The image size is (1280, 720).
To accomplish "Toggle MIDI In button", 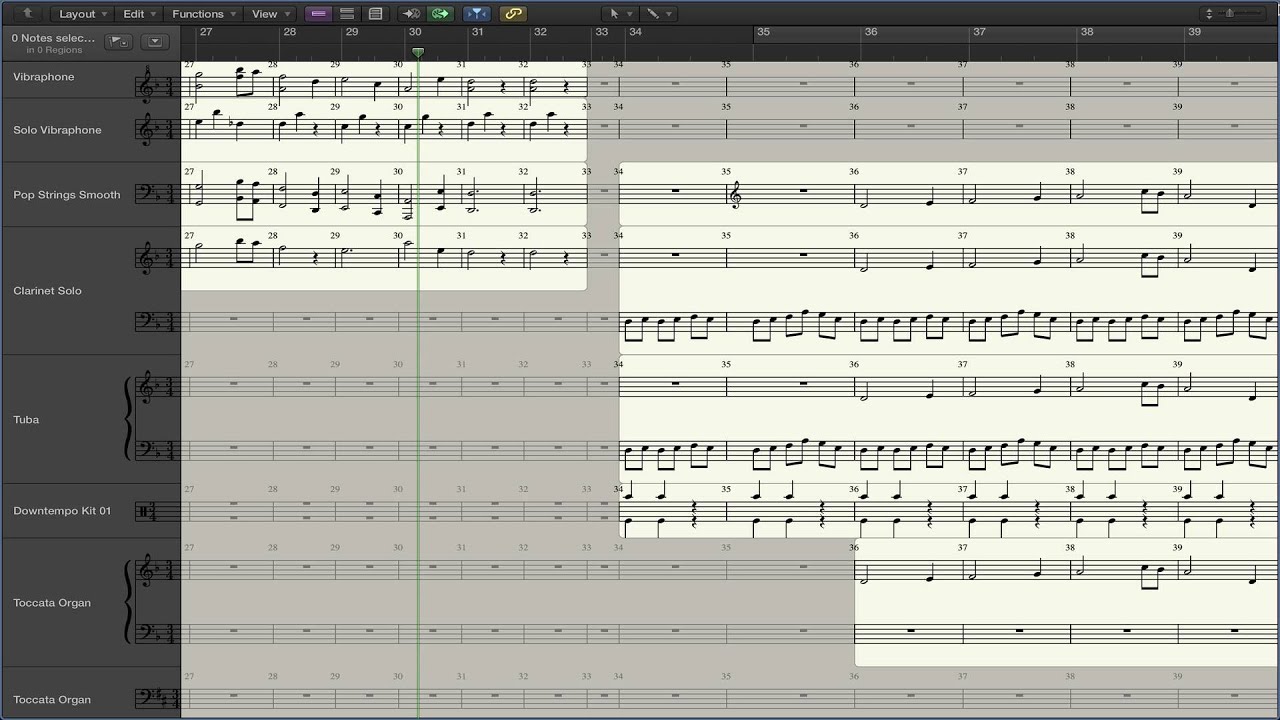I will [x=410, y=14].
